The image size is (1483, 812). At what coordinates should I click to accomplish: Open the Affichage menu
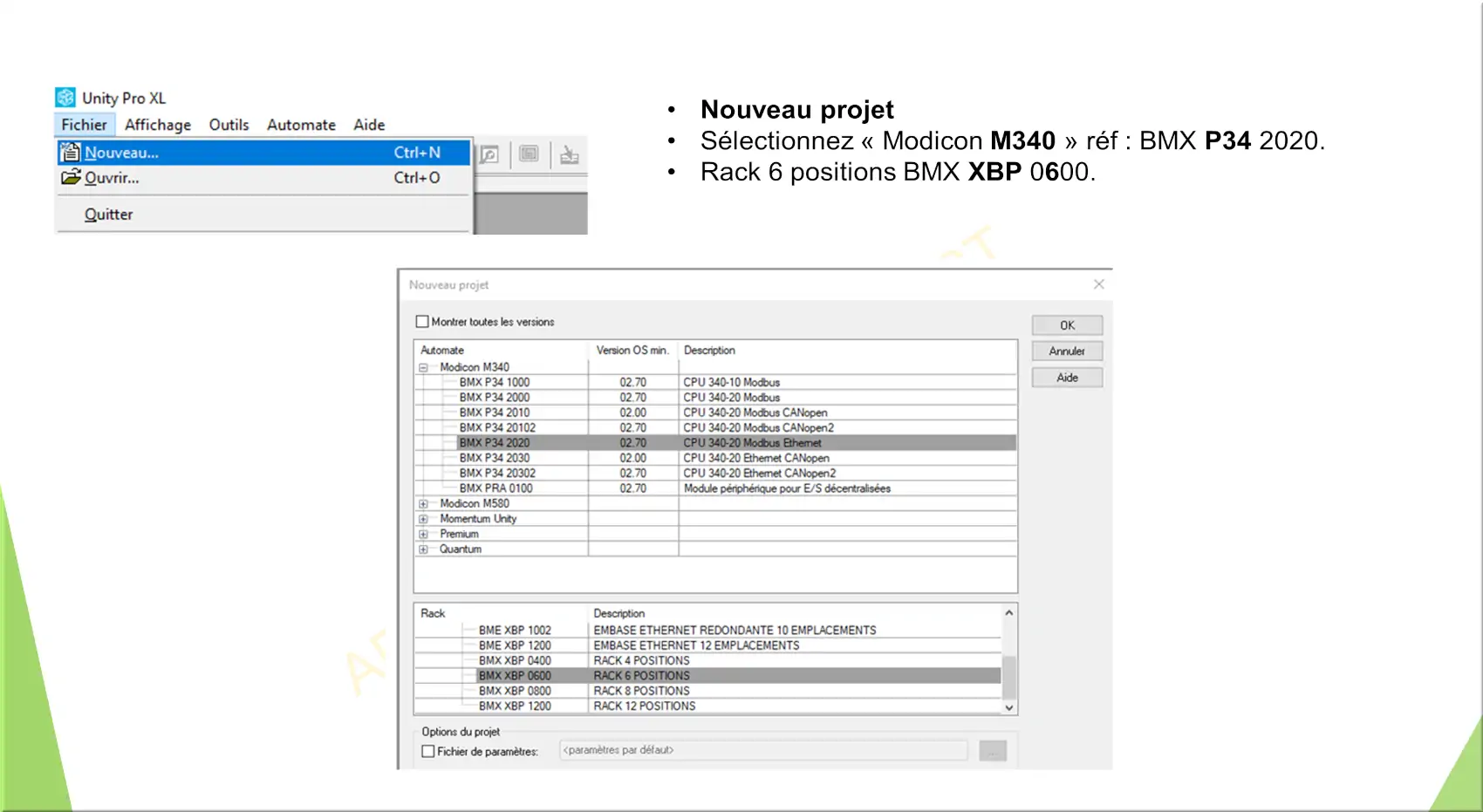pos(158,125)
